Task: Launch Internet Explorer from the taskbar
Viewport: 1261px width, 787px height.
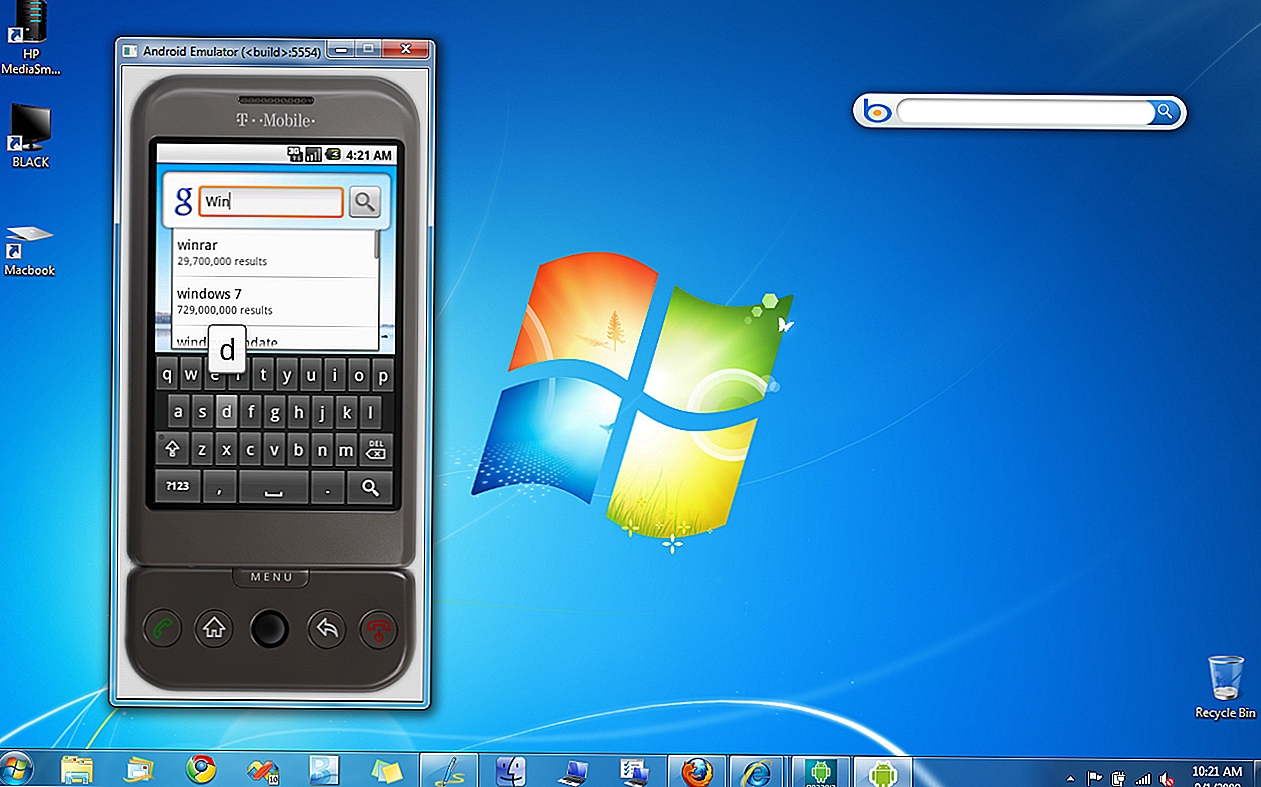Action: 758,771
